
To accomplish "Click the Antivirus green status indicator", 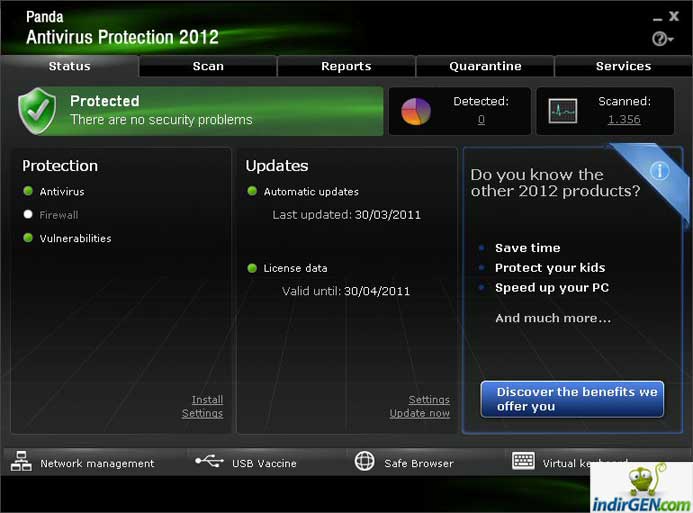I will tap(28, 191).
